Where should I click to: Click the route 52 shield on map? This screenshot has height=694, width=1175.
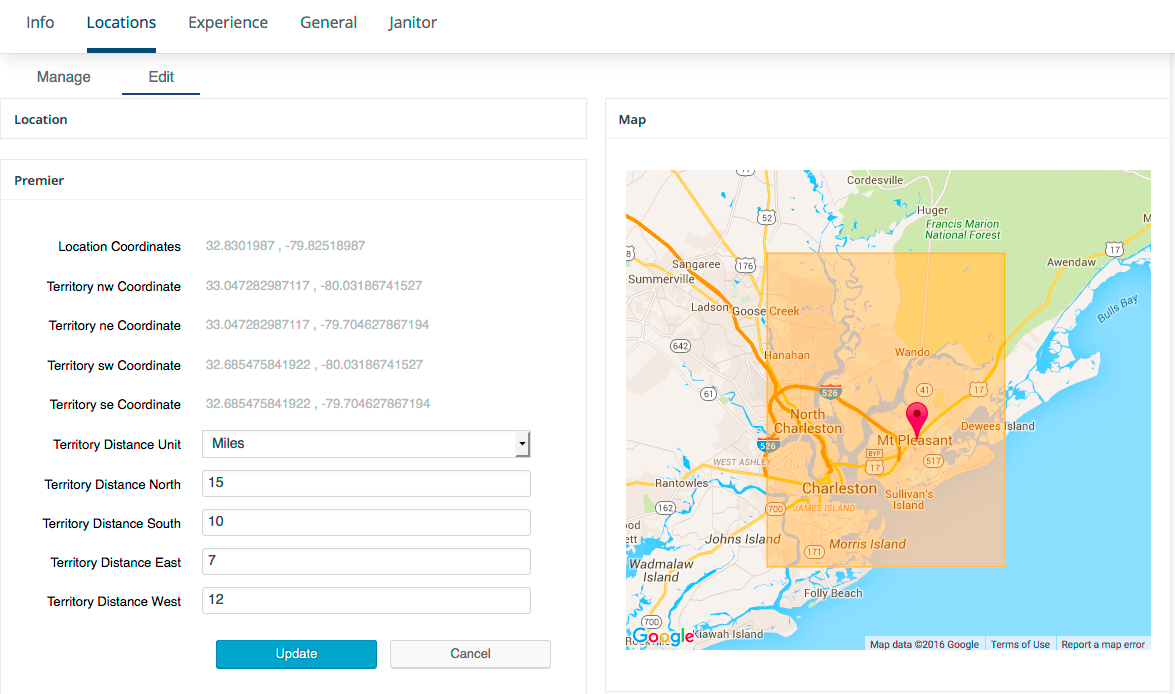tap(767, 217)
